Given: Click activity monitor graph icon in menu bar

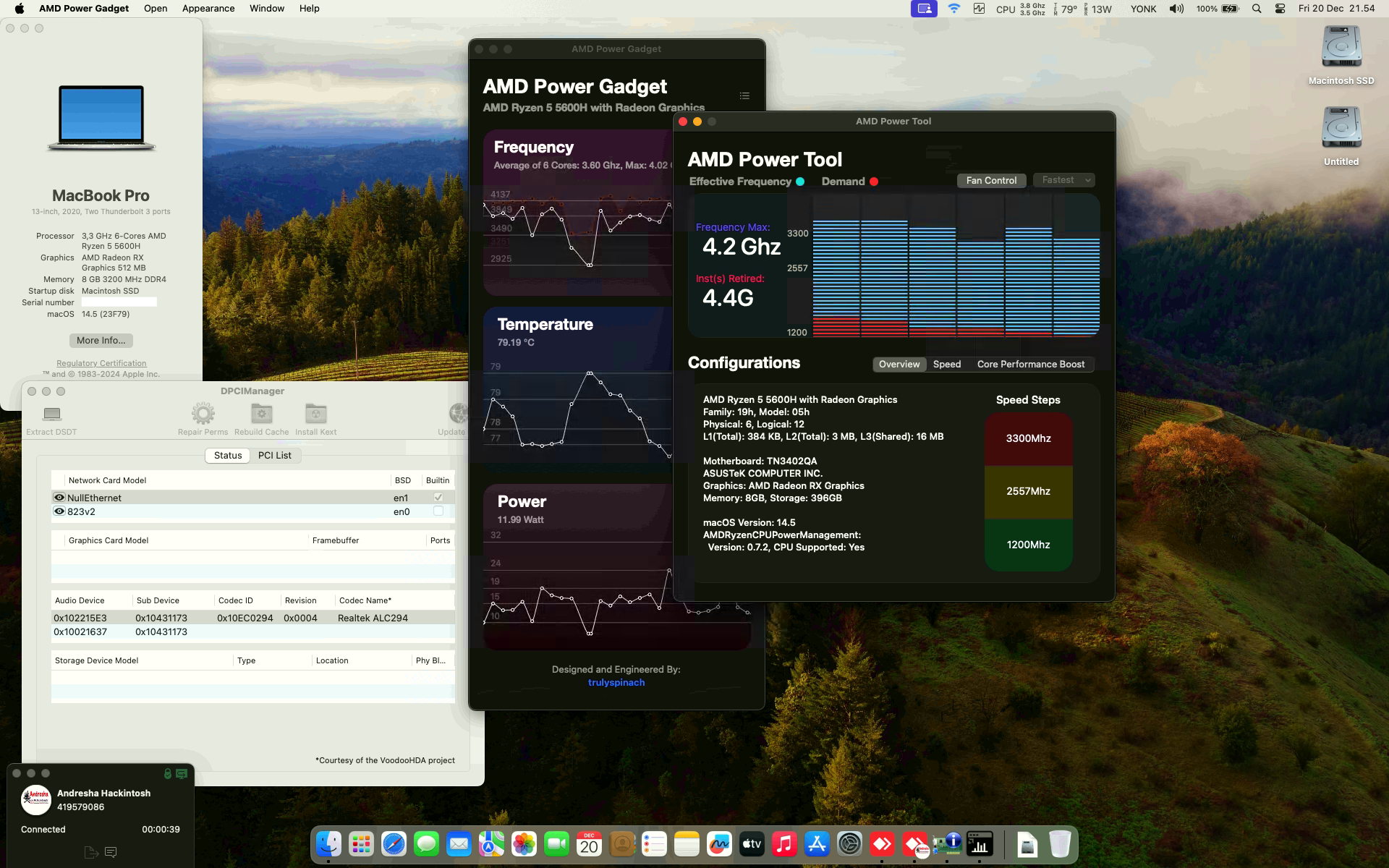Looking at the screenshot, I should (x=979, y=9).
